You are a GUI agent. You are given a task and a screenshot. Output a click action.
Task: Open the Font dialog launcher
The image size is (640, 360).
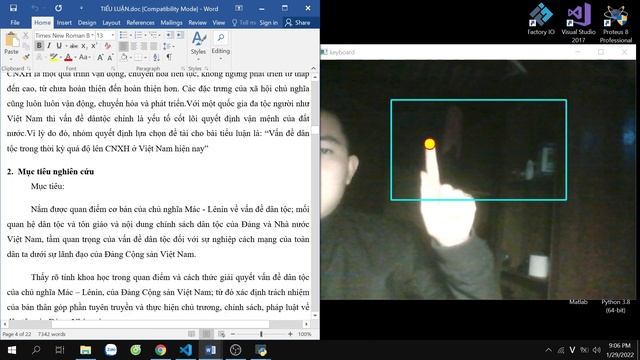(x=113, y=69)
